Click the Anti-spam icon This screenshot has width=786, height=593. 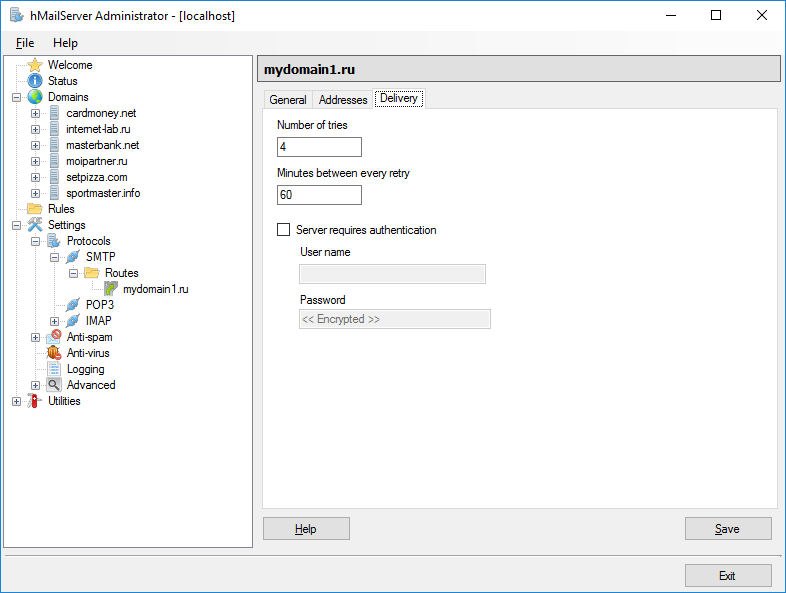[54, 337]
